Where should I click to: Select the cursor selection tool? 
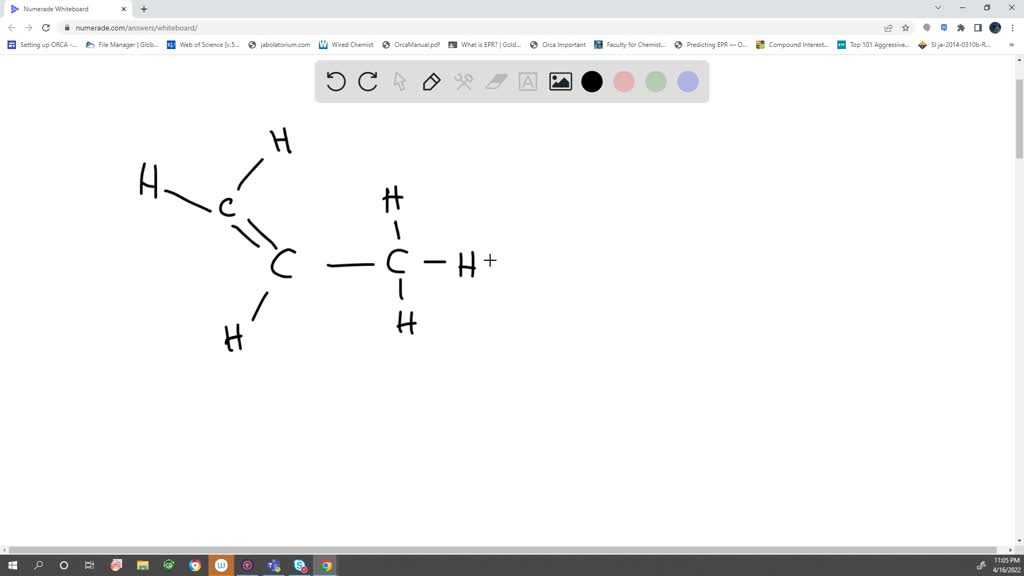pyautogui.click(x=400, y=82)
